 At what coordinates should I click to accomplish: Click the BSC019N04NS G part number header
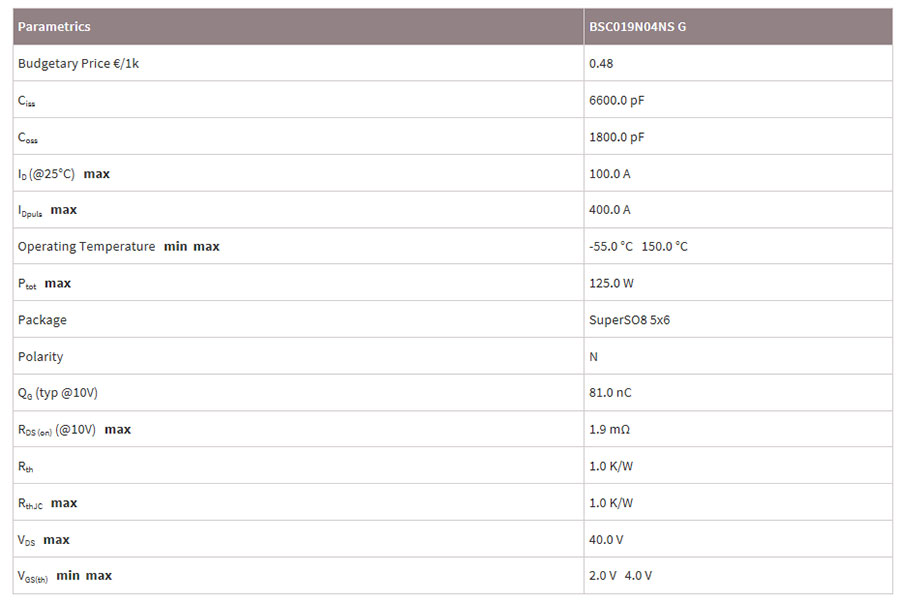(638, 27)
